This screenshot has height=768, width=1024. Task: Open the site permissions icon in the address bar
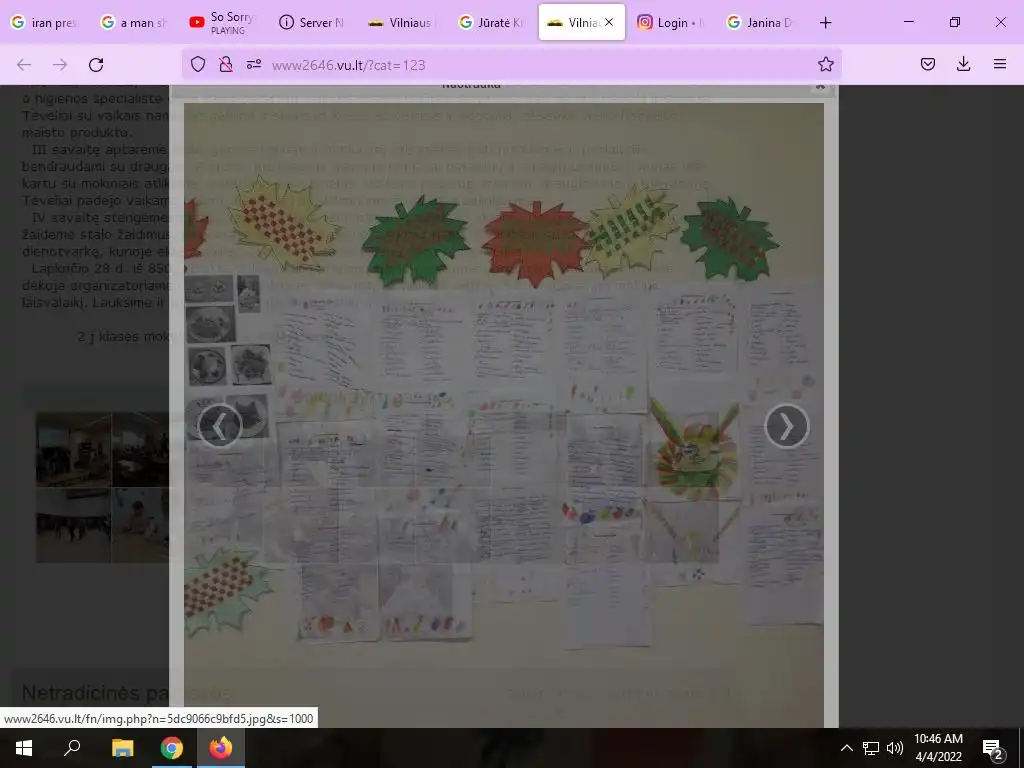coord(254,64)
